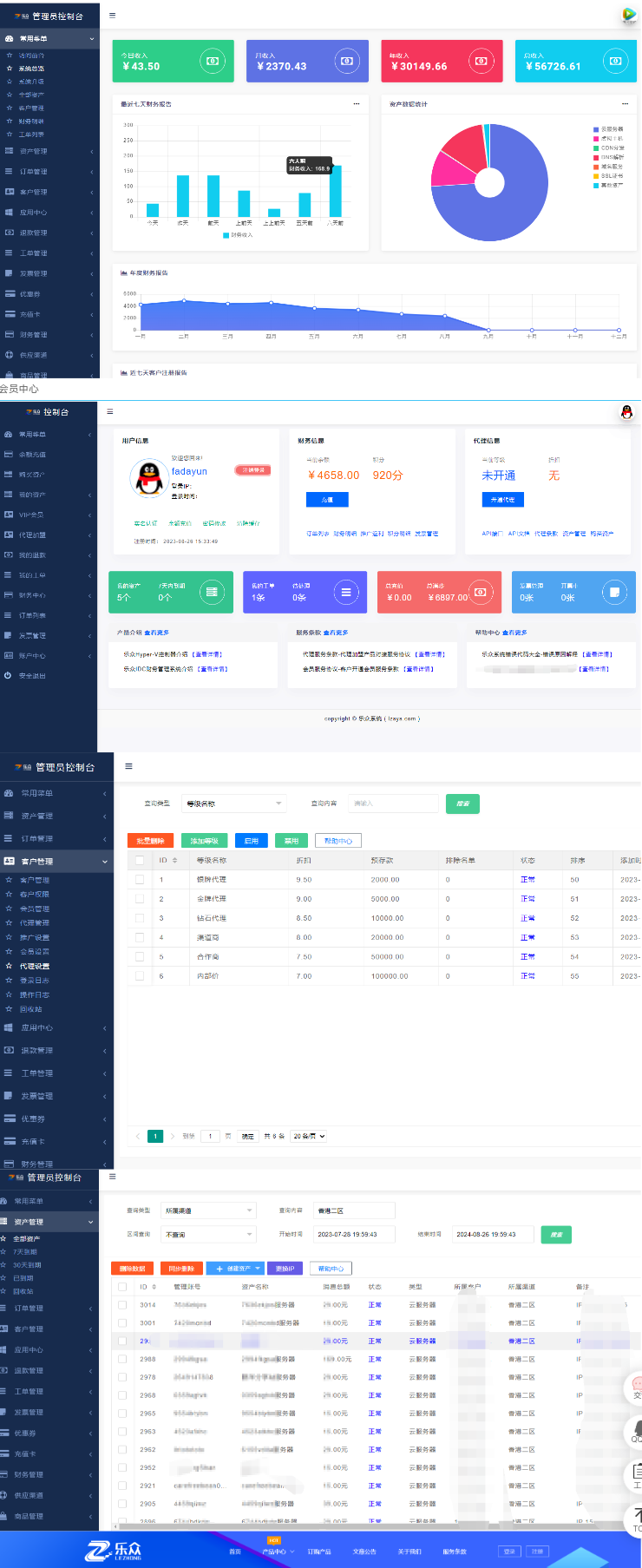The height and width of the screenshot is (1568, 642).
Task: Tick the checkbox for 银牌代理 row
Action: 140,879
